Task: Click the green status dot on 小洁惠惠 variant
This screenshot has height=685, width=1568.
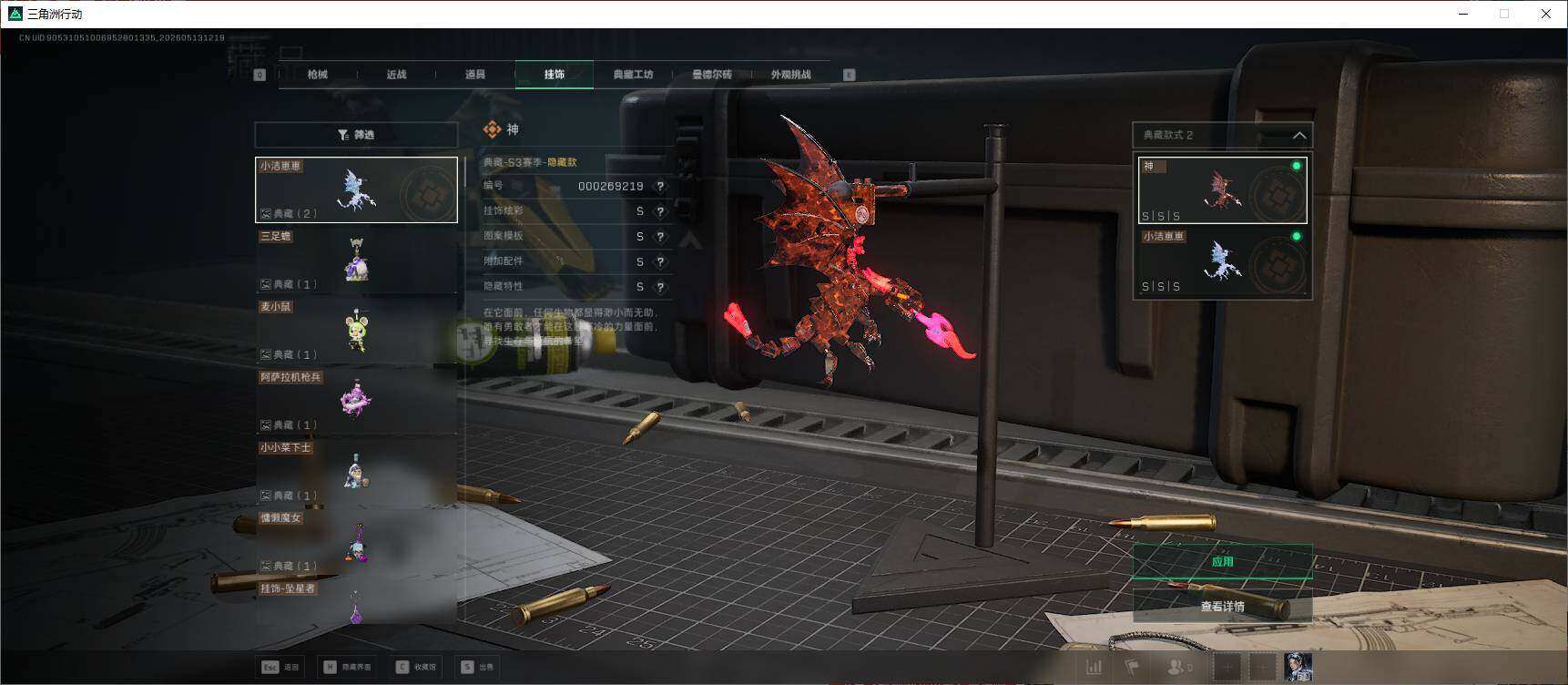Action: pyautogui.click(x=1297, y=236)
